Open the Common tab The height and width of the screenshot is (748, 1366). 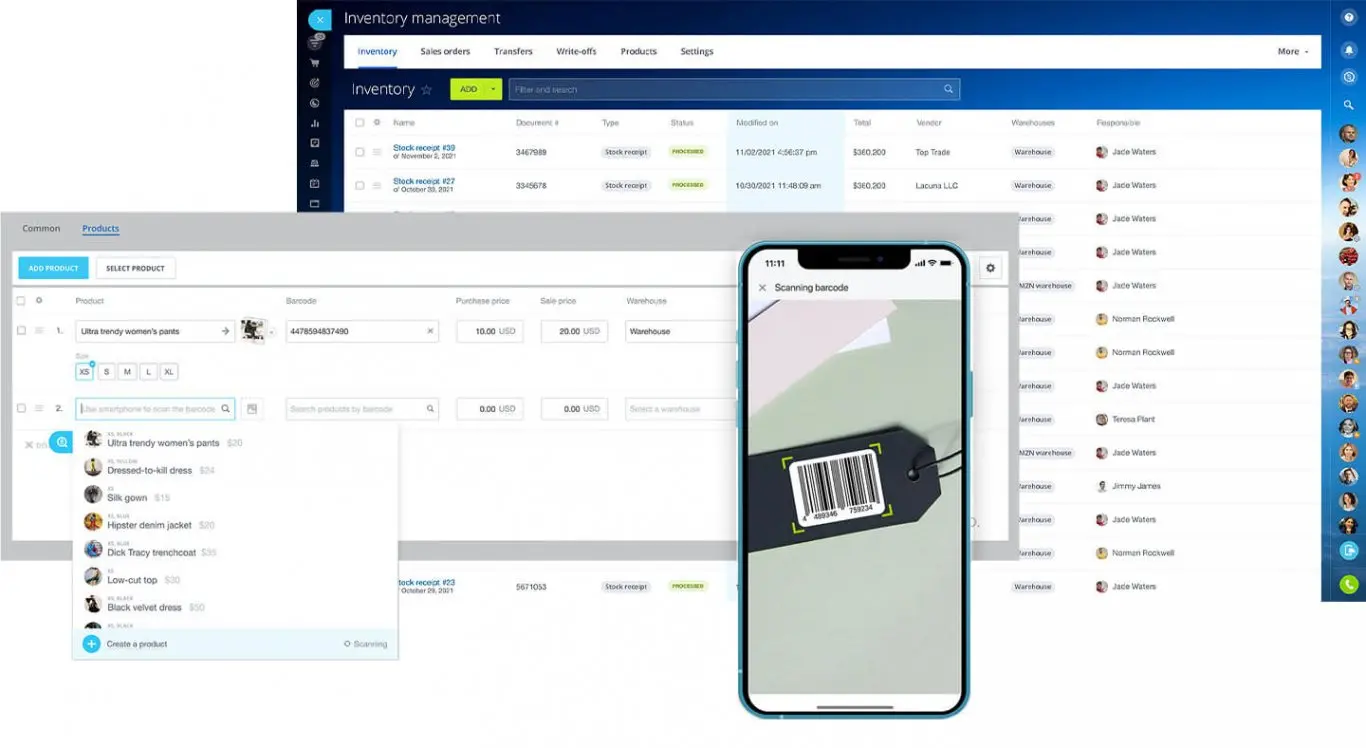point(42,229)
